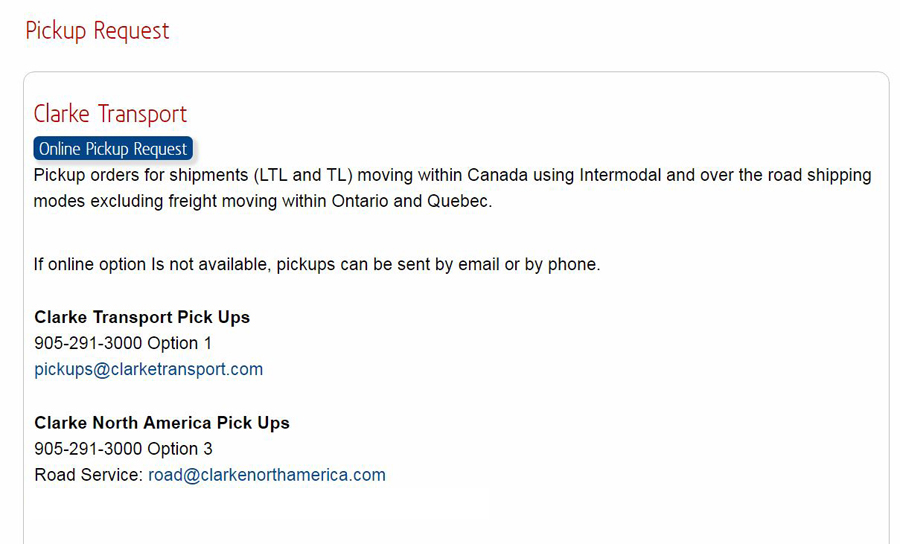Image resolution: width=900 pixels, height=544 pixels.
Task: Click the words modes excluding freight
Action: coord(125,201)
